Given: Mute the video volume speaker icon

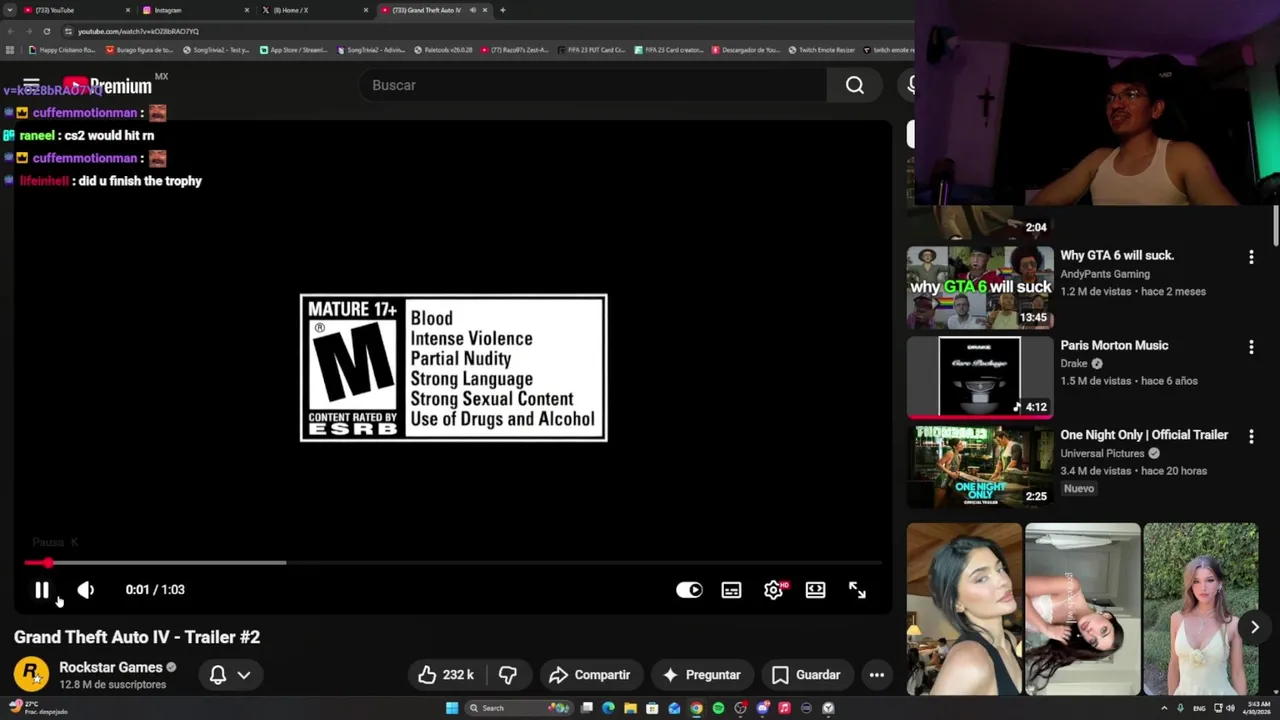Looking at the screenshot, I should point(86,590).
